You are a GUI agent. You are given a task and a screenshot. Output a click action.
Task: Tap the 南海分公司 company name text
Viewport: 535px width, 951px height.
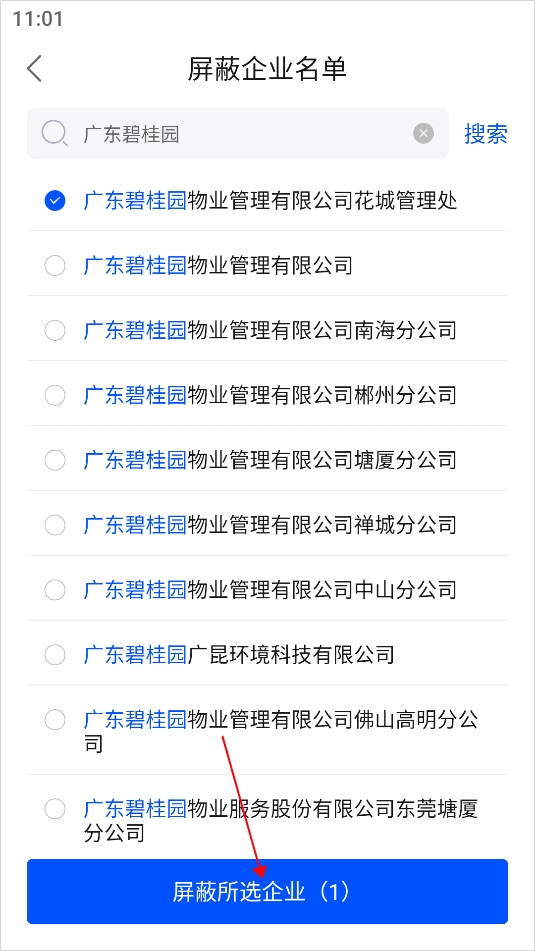pyautogui.click(x=270, y=331)
